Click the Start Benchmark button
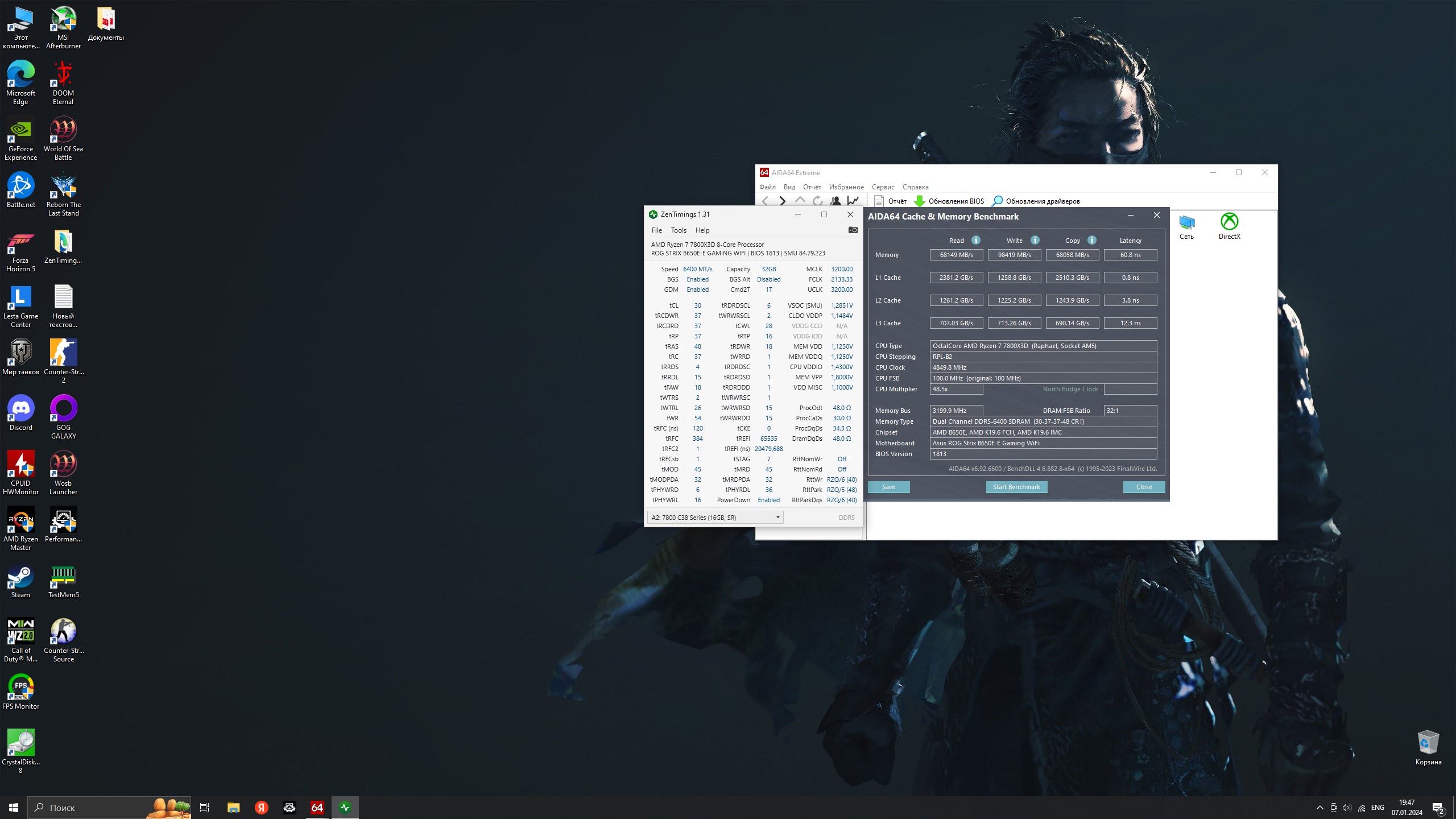The image size is (1456, 819). [x=1016, y=487]
